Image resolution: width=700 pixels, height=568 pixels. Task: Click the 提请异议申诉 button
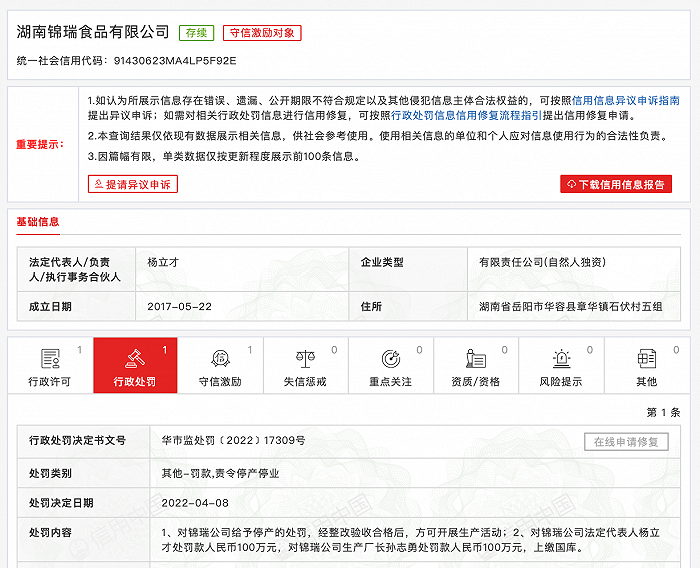(x=133, y=184)
